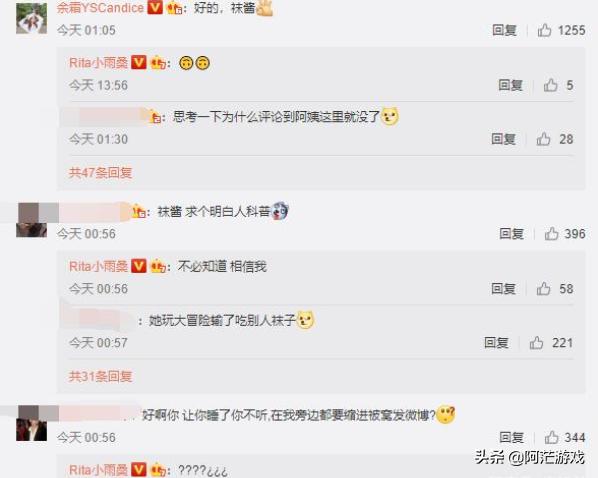The height and width of the screenshot is (478, 598).
Task: Expand the 共31条回复 reply thread
Action: pos(100,377)
